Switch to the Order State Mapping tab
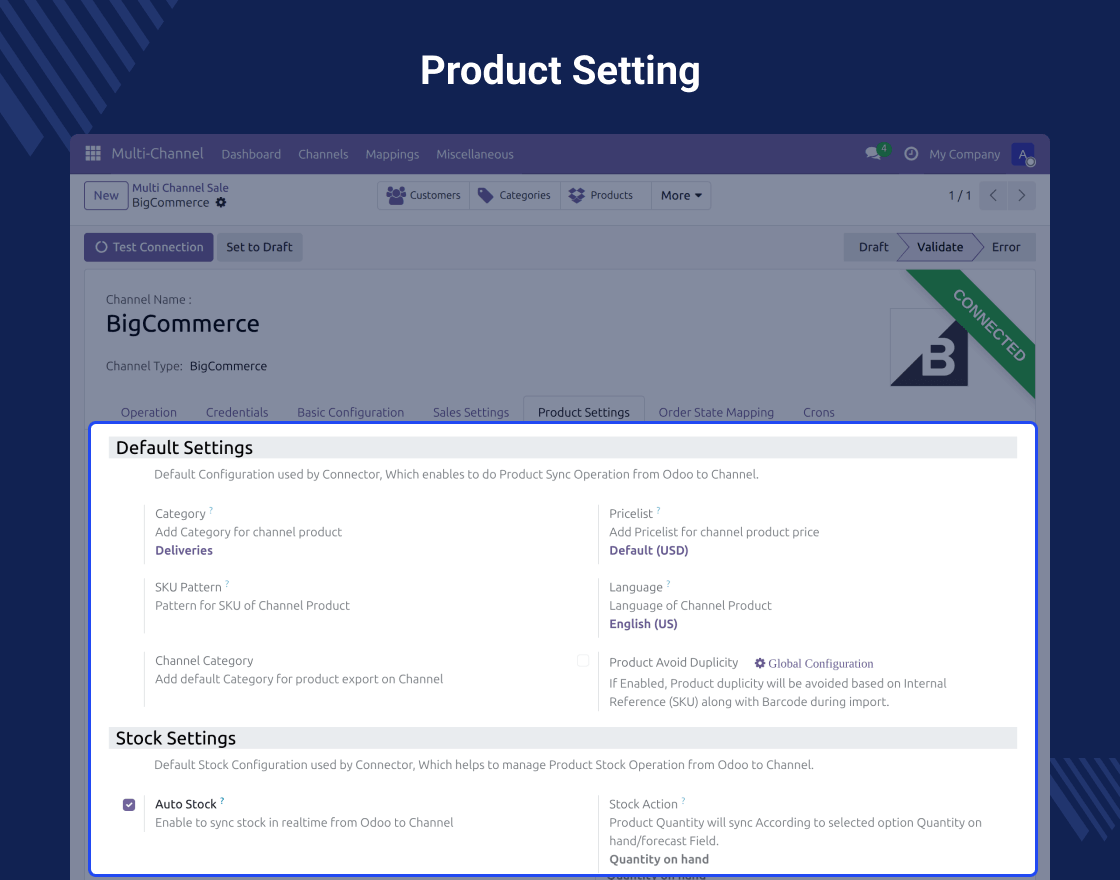This screenshot has height=880, width=1120. click(716, 412)
